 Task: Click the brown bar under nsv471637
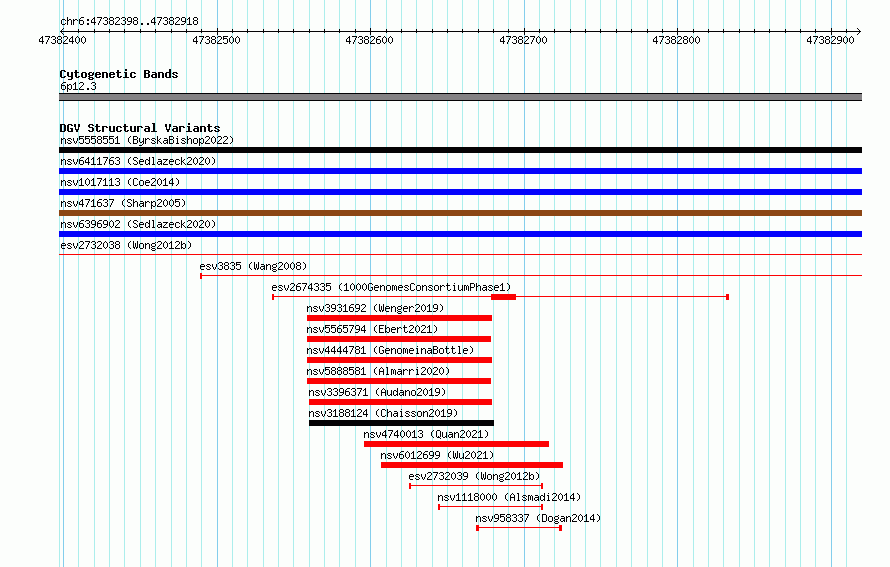[x=460, y=213]
